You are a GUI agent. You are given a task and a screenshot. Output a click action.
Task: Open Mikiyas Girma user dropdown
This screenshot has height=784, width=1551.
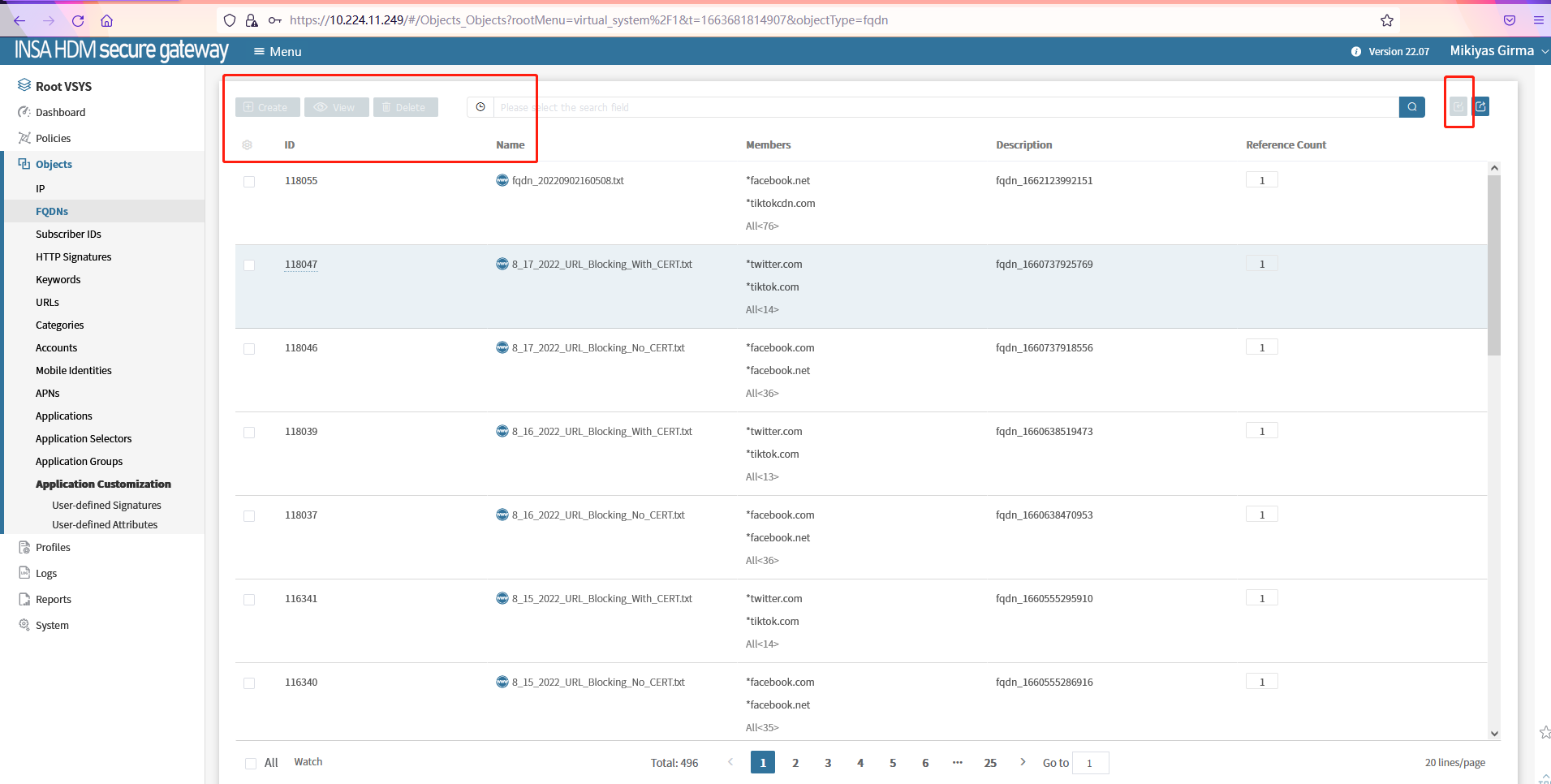point(1498,51)
